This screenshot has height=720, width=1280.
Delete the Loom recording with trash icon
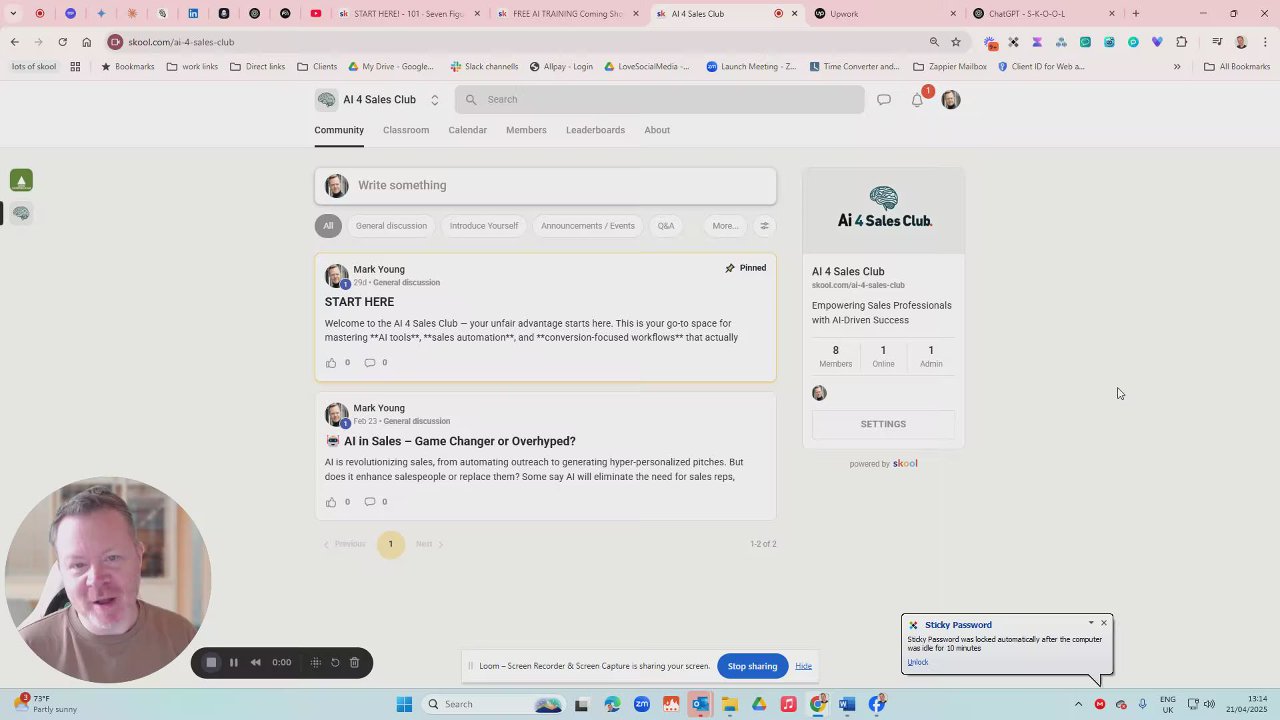[x=354, y=662]
